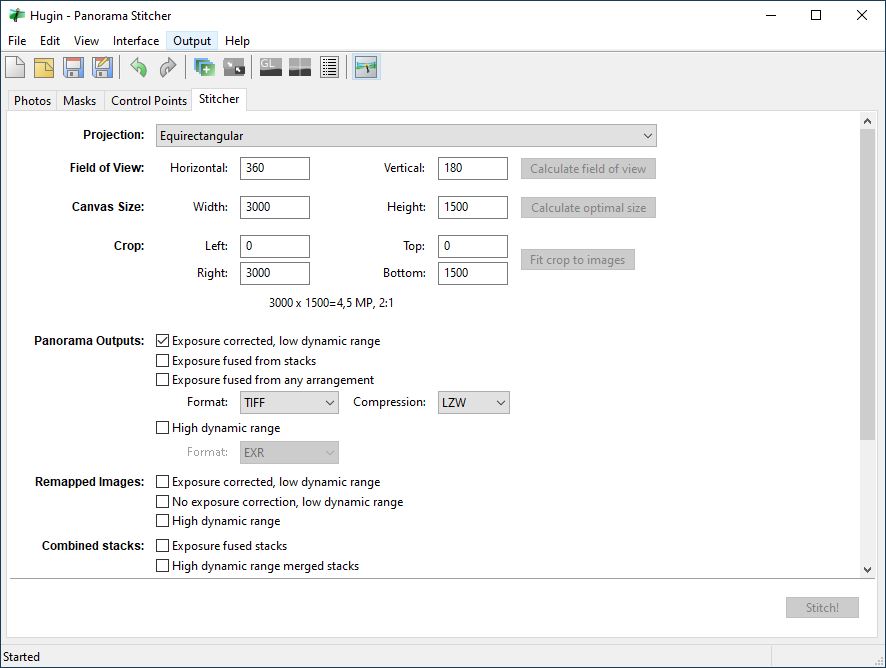Click the canvas Width input field

(x=275, y=207)
